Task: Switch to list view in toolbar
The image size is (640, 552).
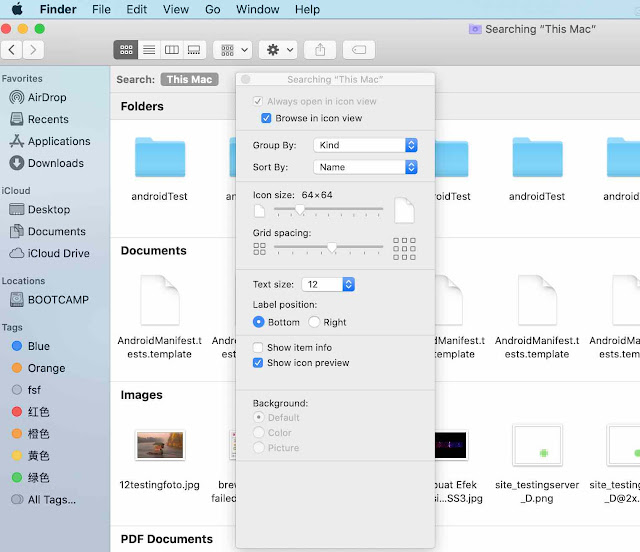Action: [149, 50]
